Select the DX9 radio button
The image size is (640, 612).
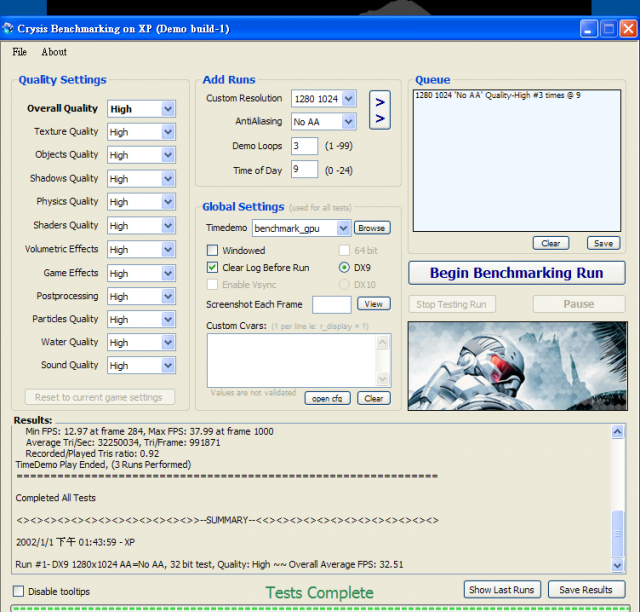344,267
